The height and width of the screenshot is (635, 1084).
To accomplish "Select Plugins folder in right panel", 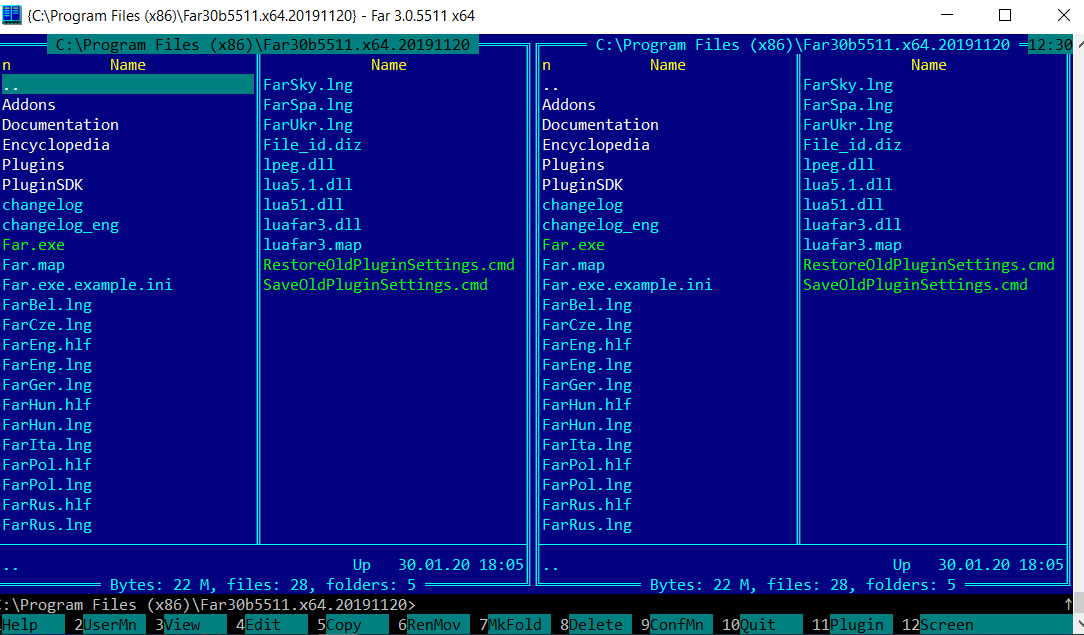I will 573,165.
